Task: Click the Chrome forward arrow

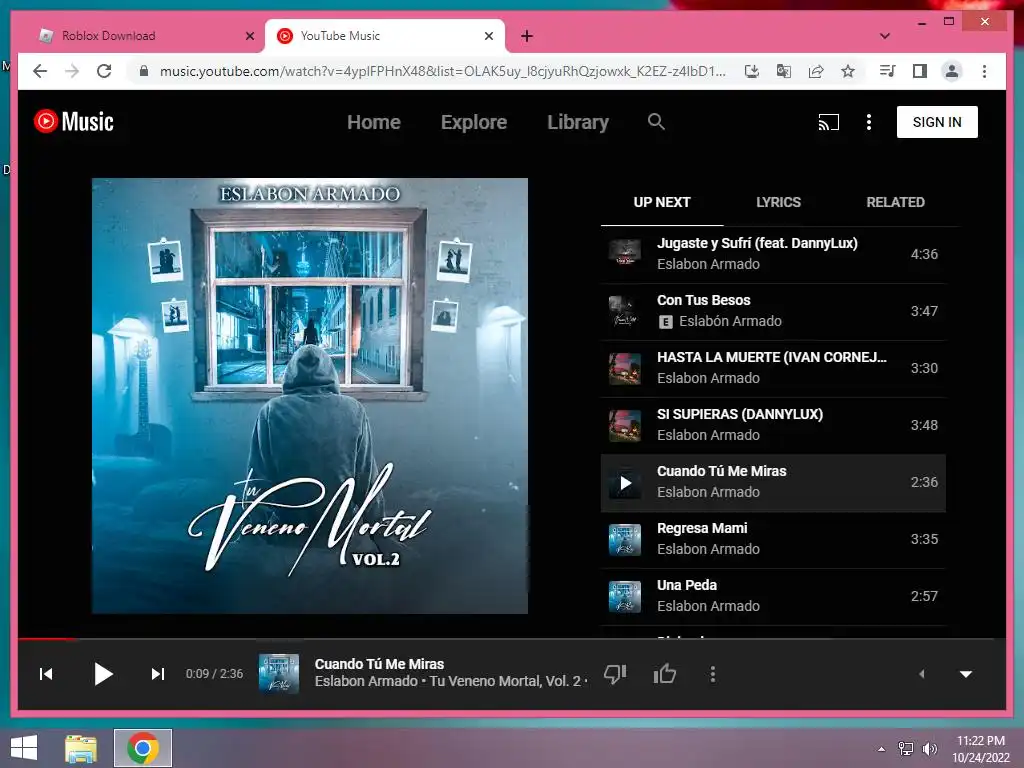Action: coord(72,71)
